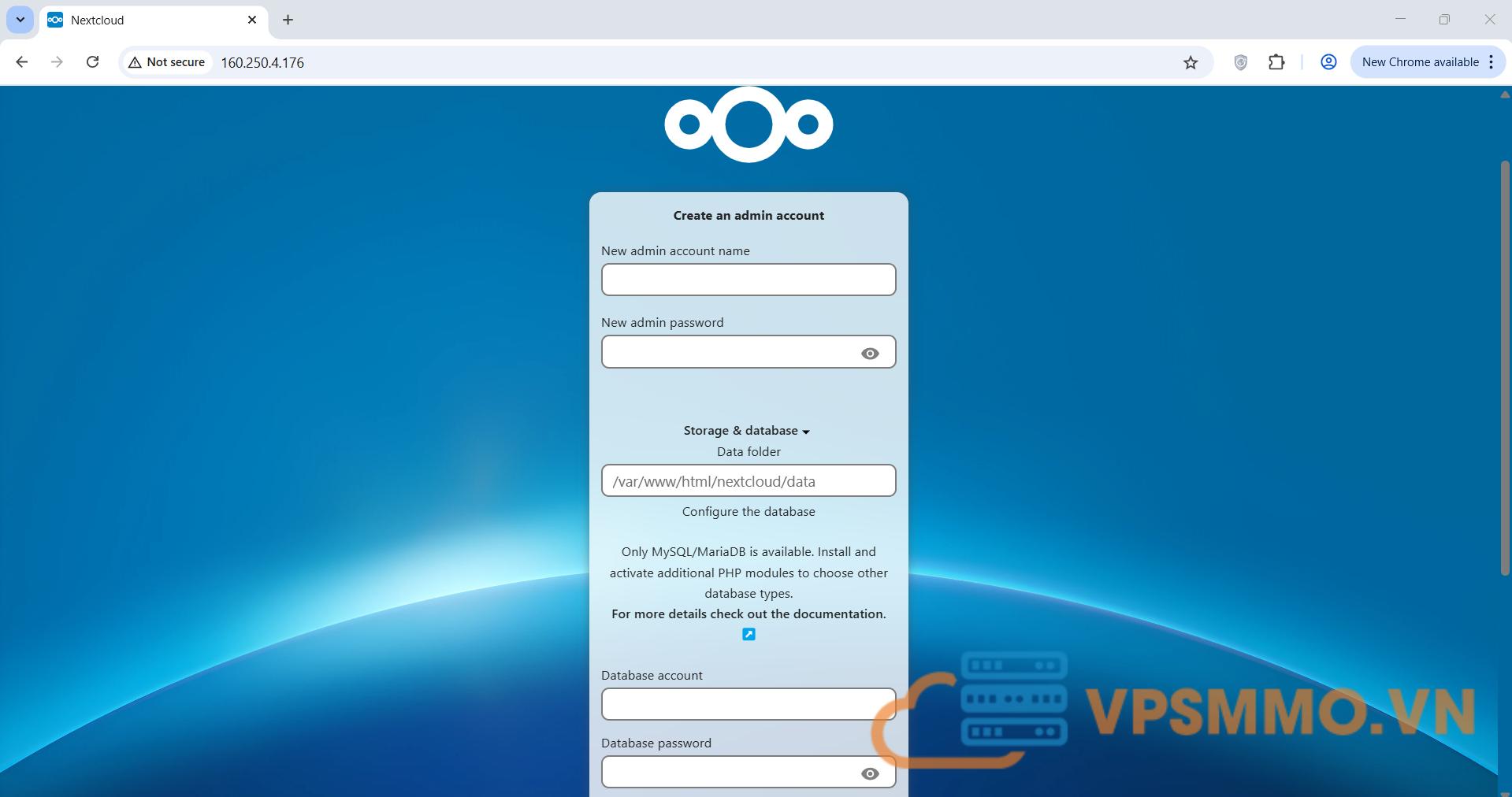The height and width of the screenshot is (797, 1512).
Task: Reload the page
Action: pyautogui.click(x=92, y=62)
